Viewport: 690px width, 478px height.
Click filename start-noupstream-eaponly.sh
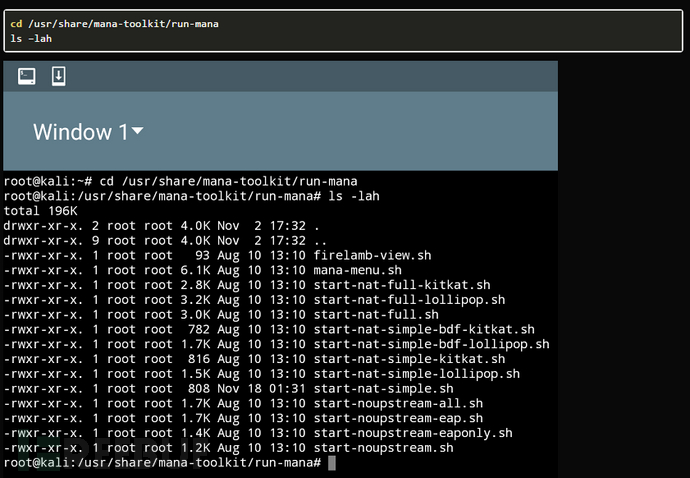click(x=413, y=433)
